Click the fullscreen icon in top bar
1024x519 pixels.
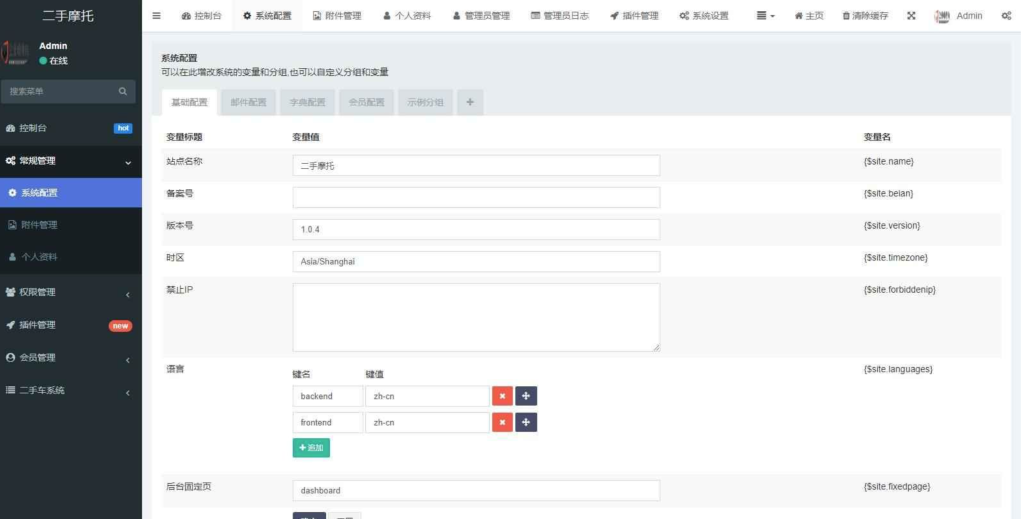[x=911, y=16]
